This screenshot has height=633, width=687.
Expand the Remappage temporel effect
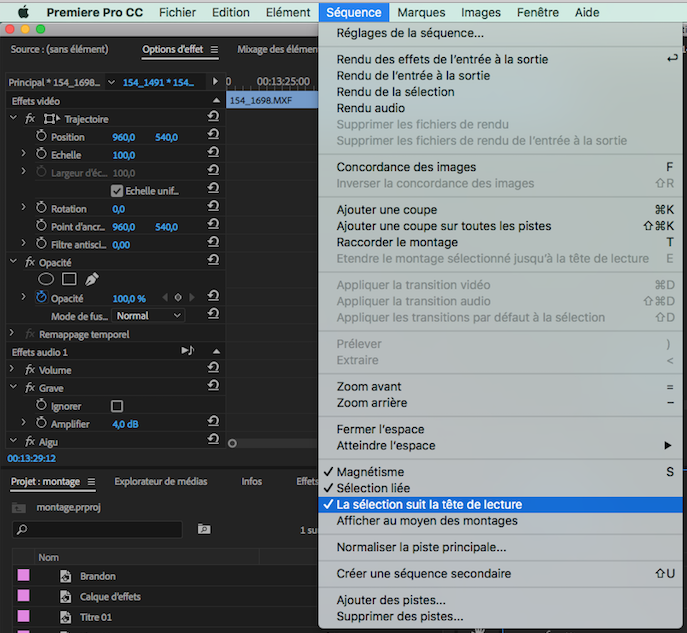12,333
